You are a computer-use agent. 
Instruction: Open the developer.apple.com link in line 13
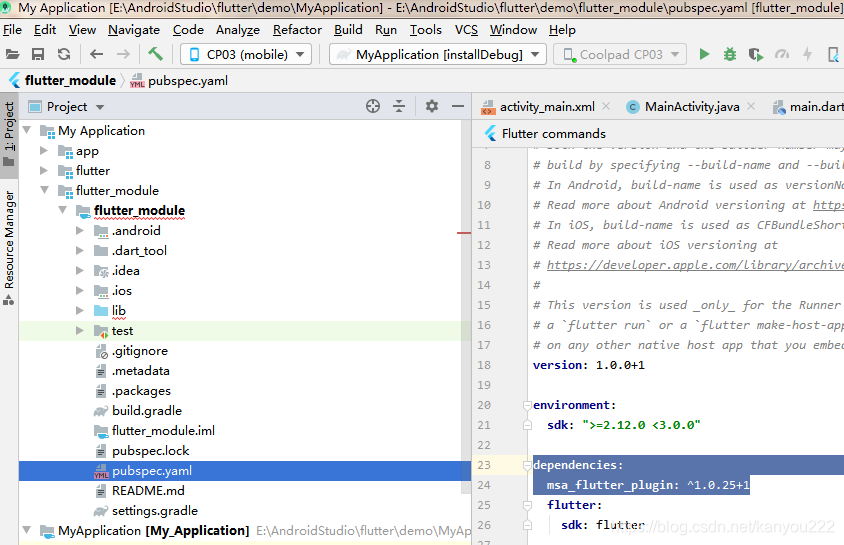tap(695, 265)
